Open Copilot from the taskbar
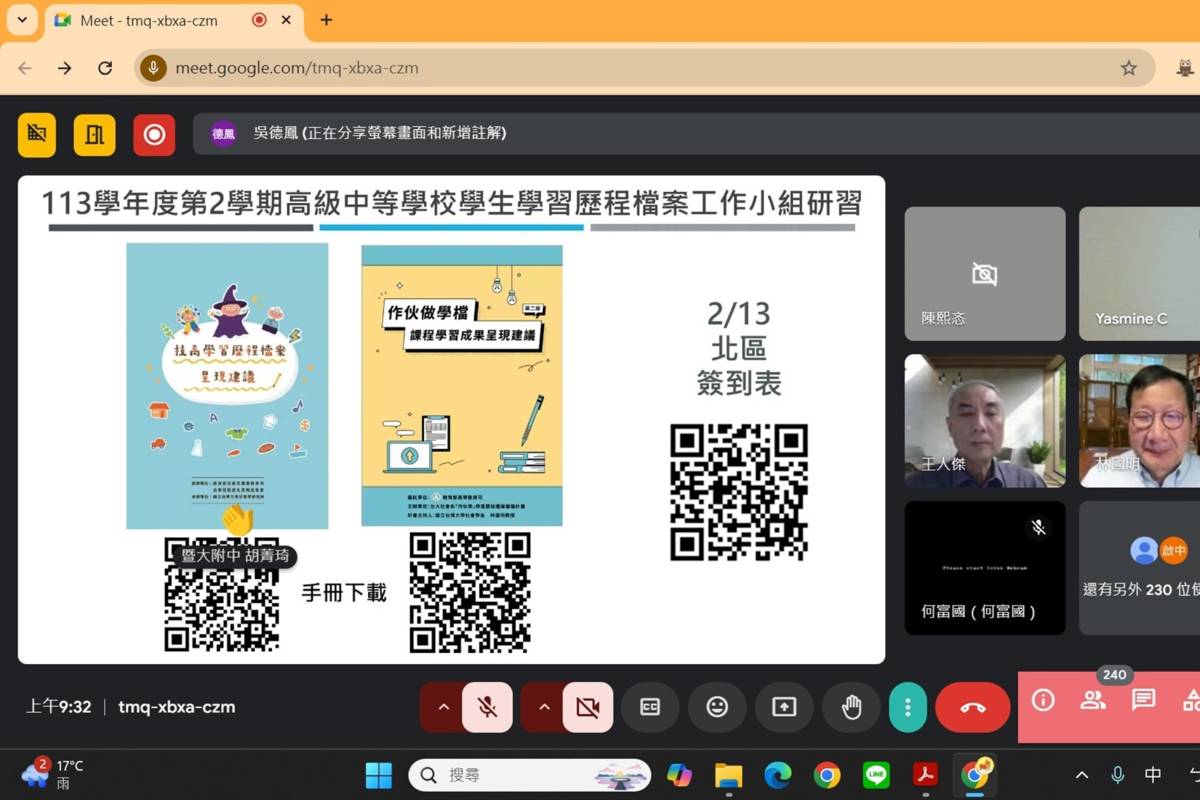The height and width of the screenshot is (800, 1200). pos(679,775)
